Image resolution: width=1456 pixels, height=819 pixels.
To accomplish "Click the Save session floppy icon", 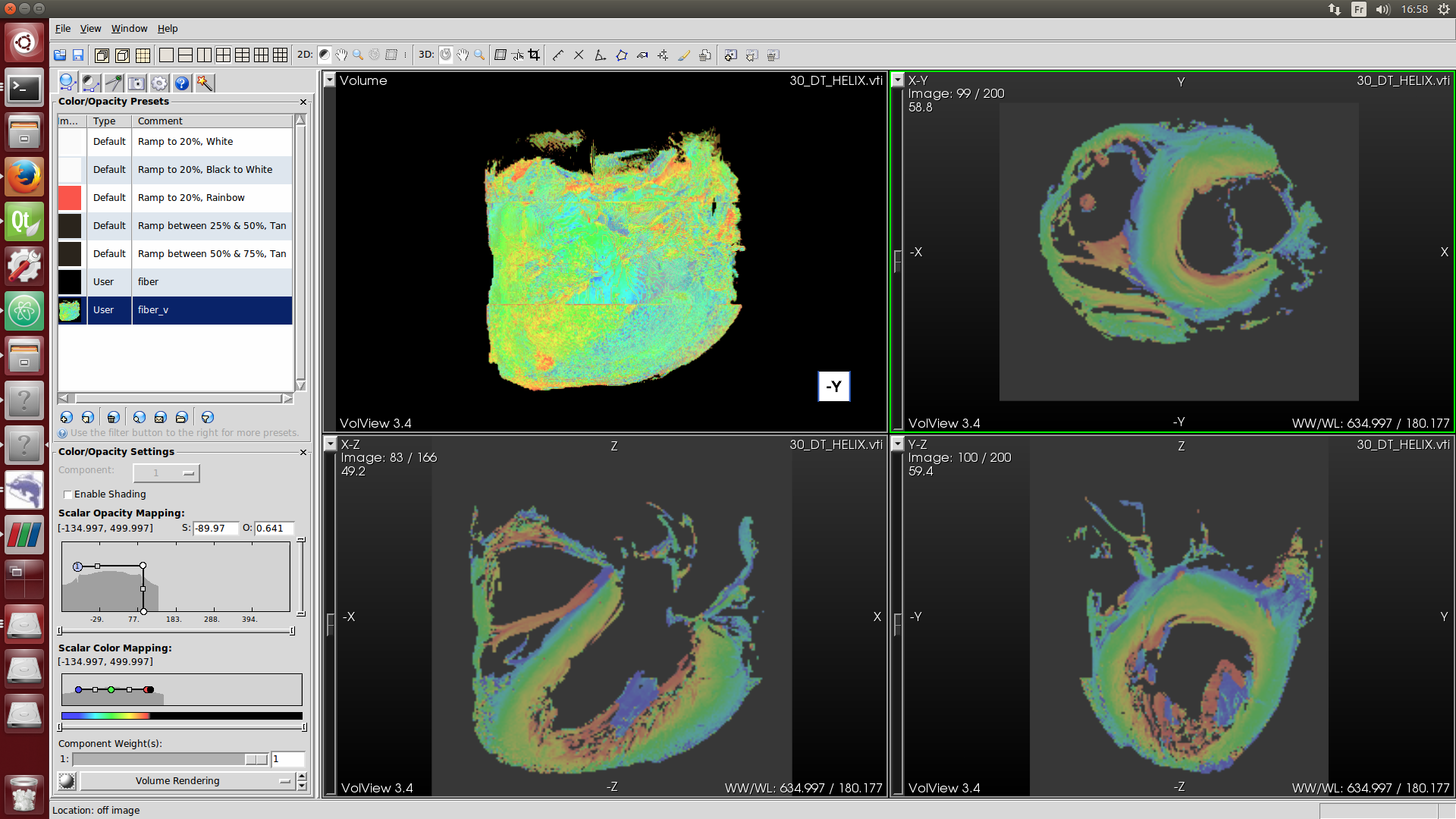I will click(78, 55).
